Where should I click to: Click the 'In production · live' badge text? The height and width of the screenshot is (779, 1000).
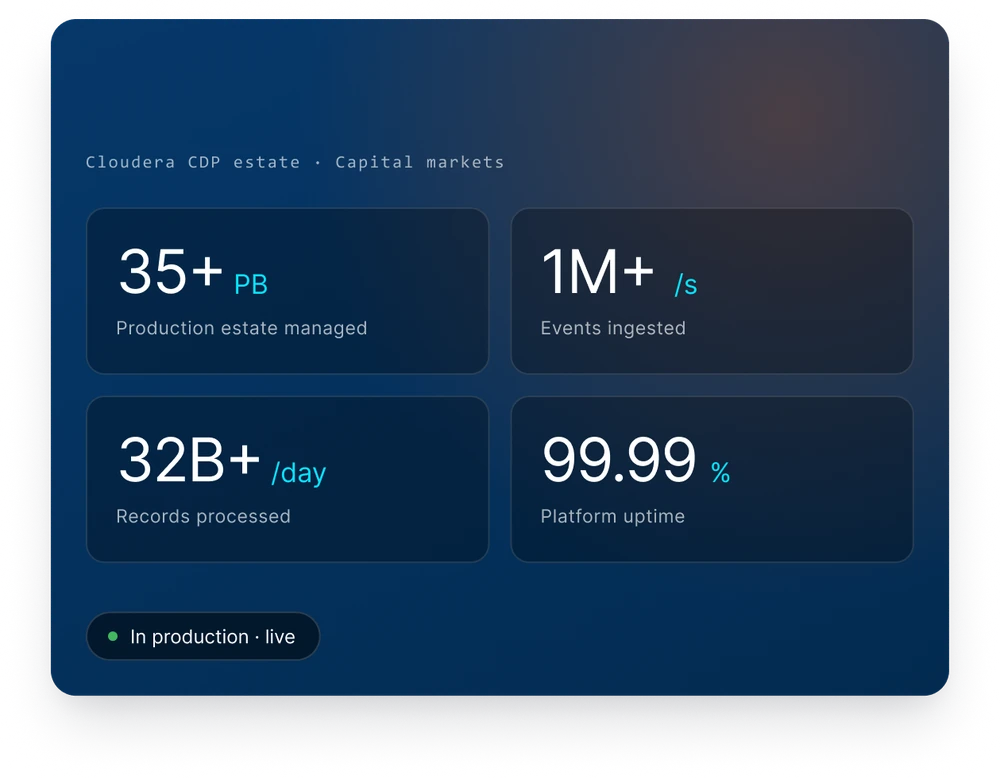coord(212,637)
